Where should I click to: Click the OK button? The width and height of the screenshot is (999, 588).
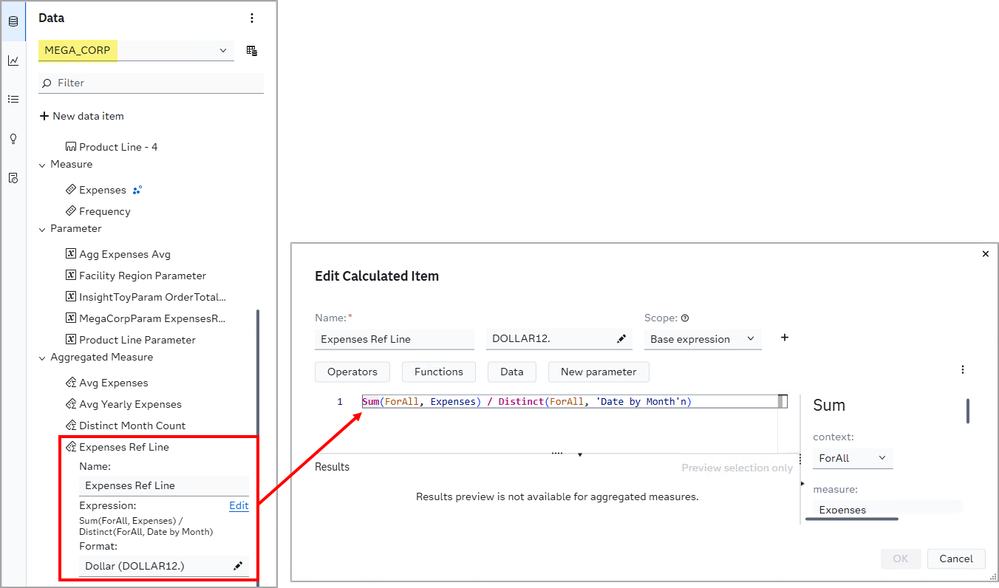pos(900,559)
